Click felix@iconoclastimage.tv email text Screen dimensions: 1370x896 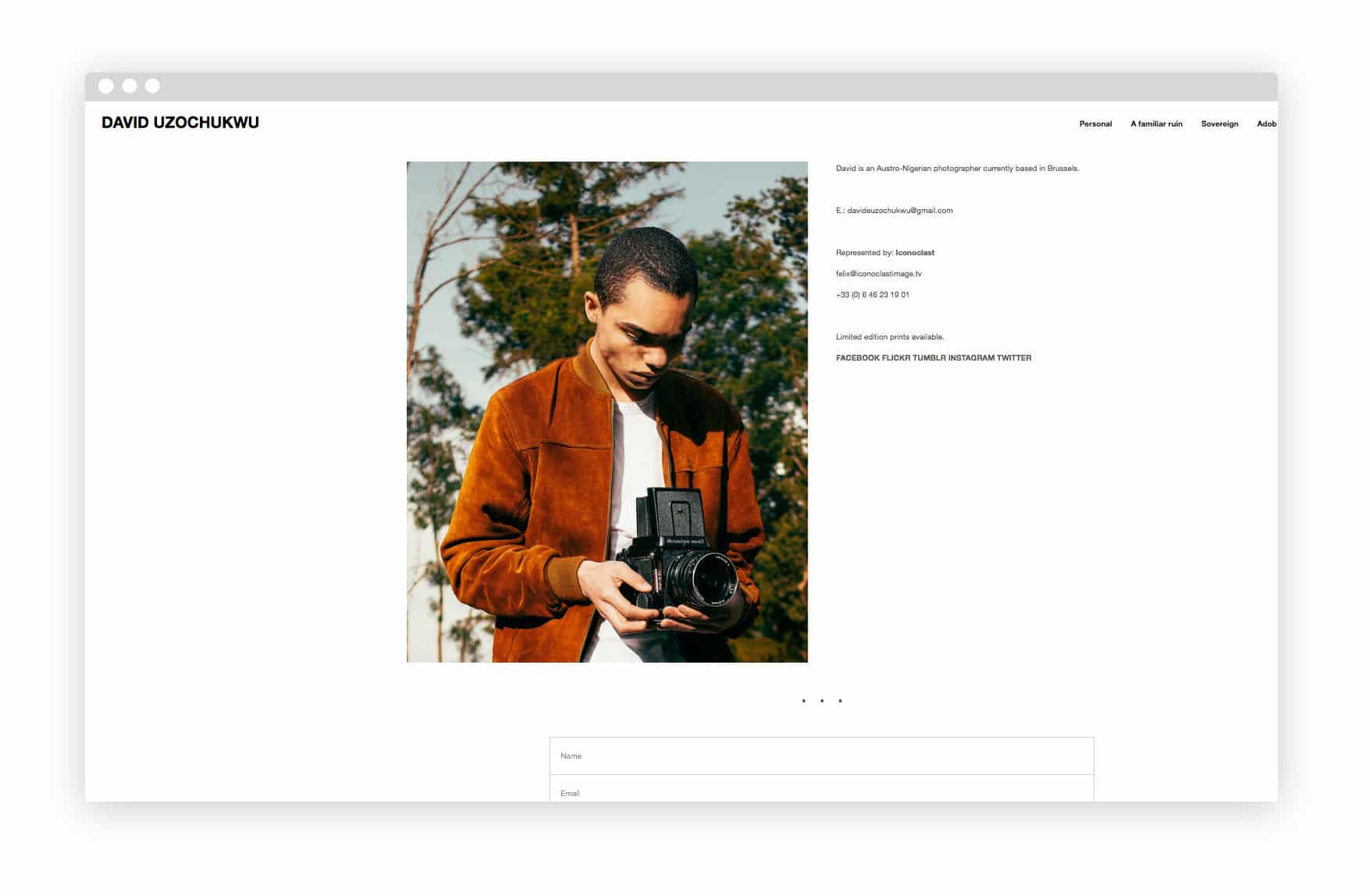tap(879, 274)
